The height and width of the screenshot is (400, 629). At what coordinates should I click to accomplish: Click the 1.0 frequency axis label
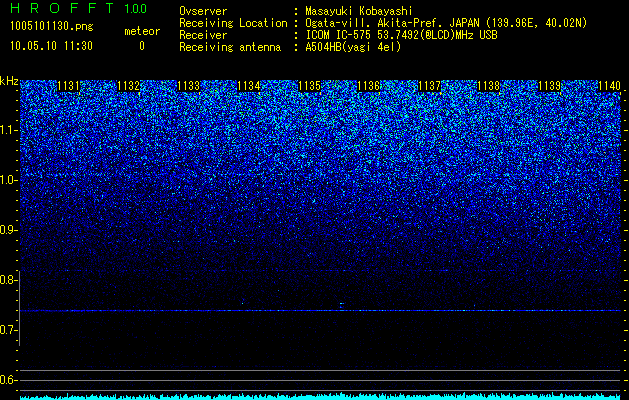[9, 180]
